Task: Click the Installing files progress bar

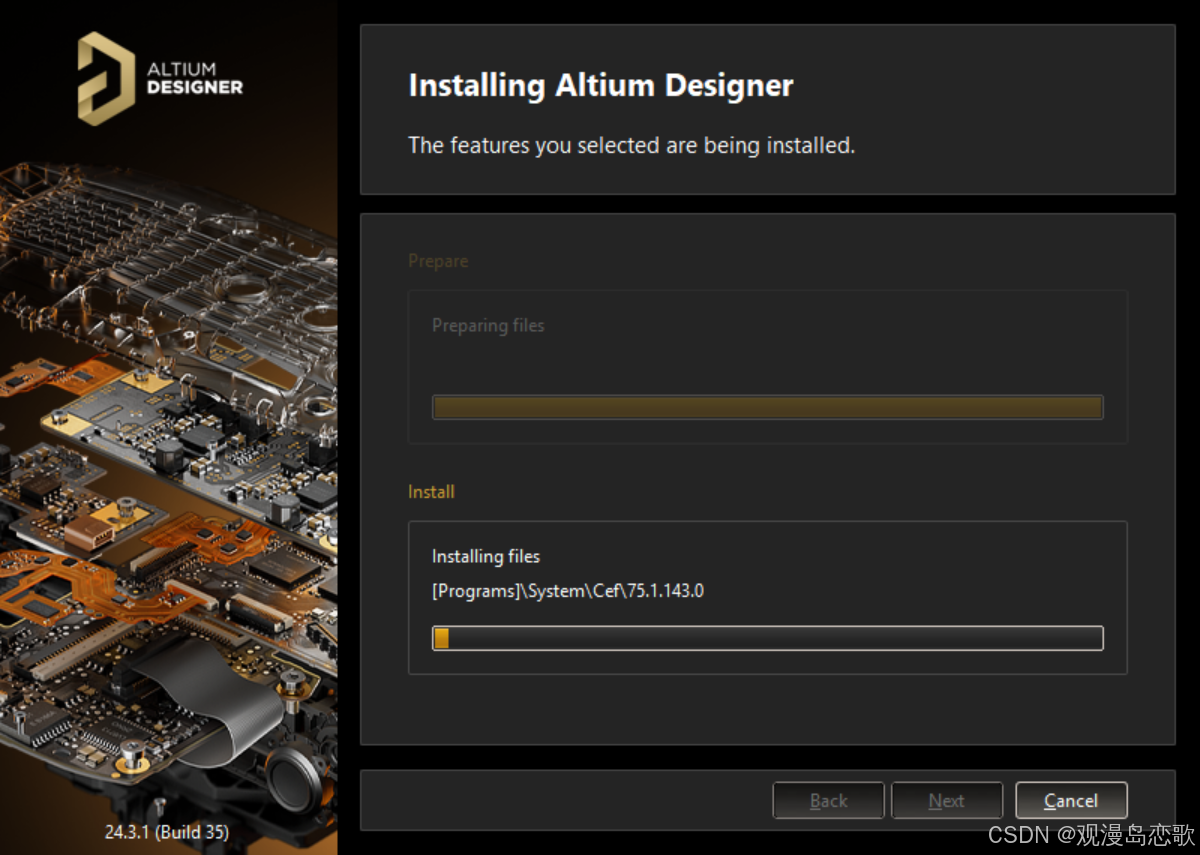Action: [x=767, y=638]
